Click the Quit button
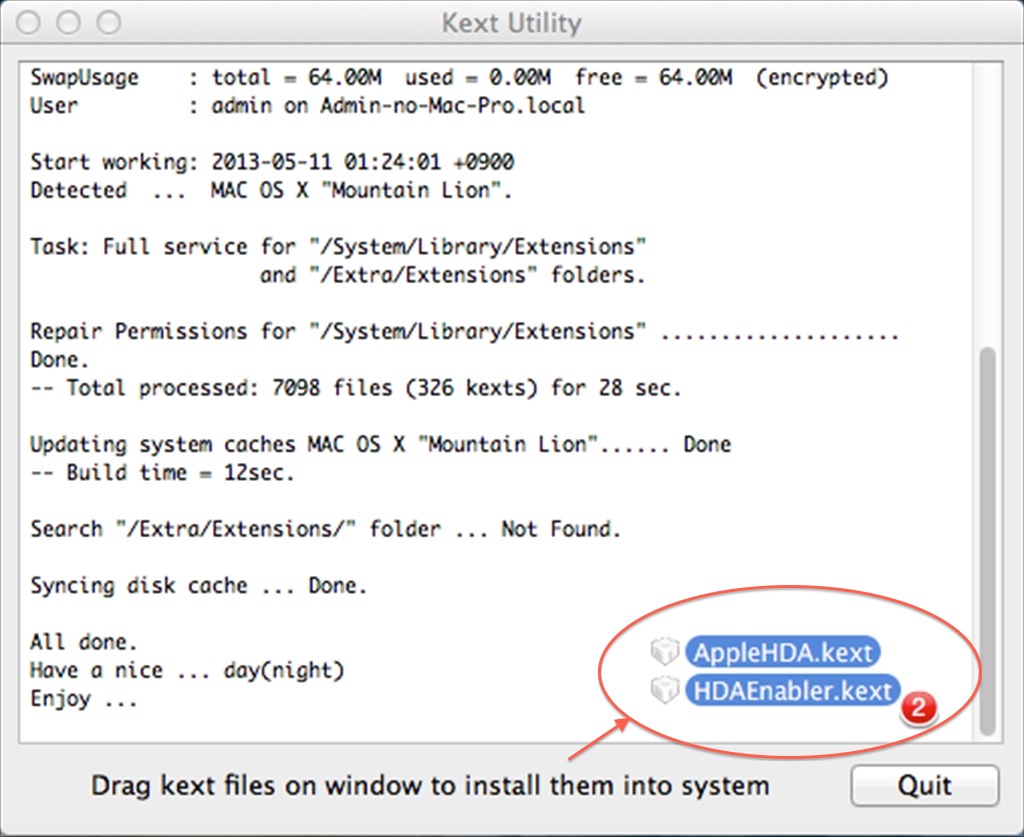 (x=925, y=785)
